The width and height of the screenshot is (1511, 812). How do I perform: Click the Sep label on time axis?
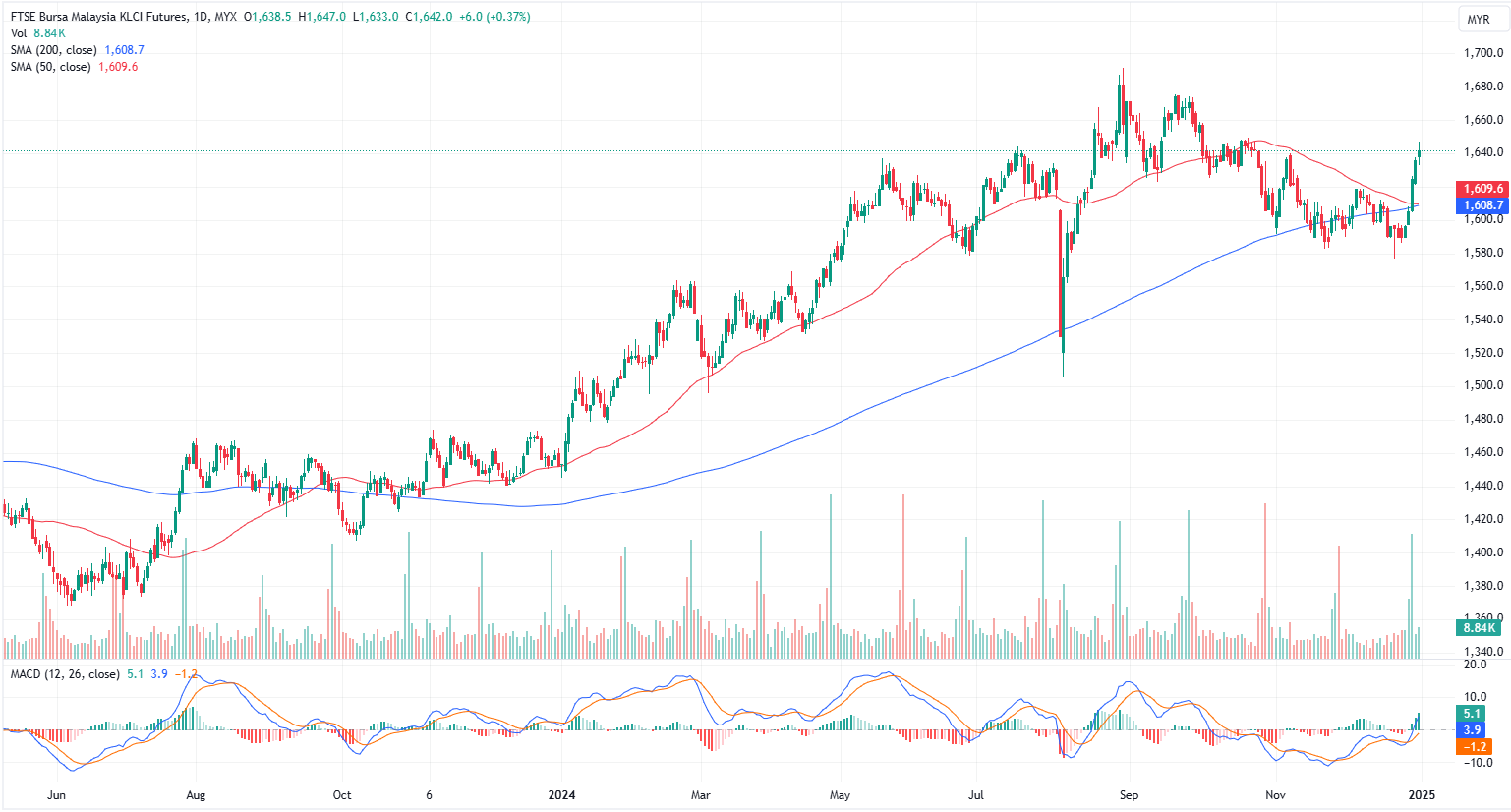pyautogui.click(x=1129, y=794)
